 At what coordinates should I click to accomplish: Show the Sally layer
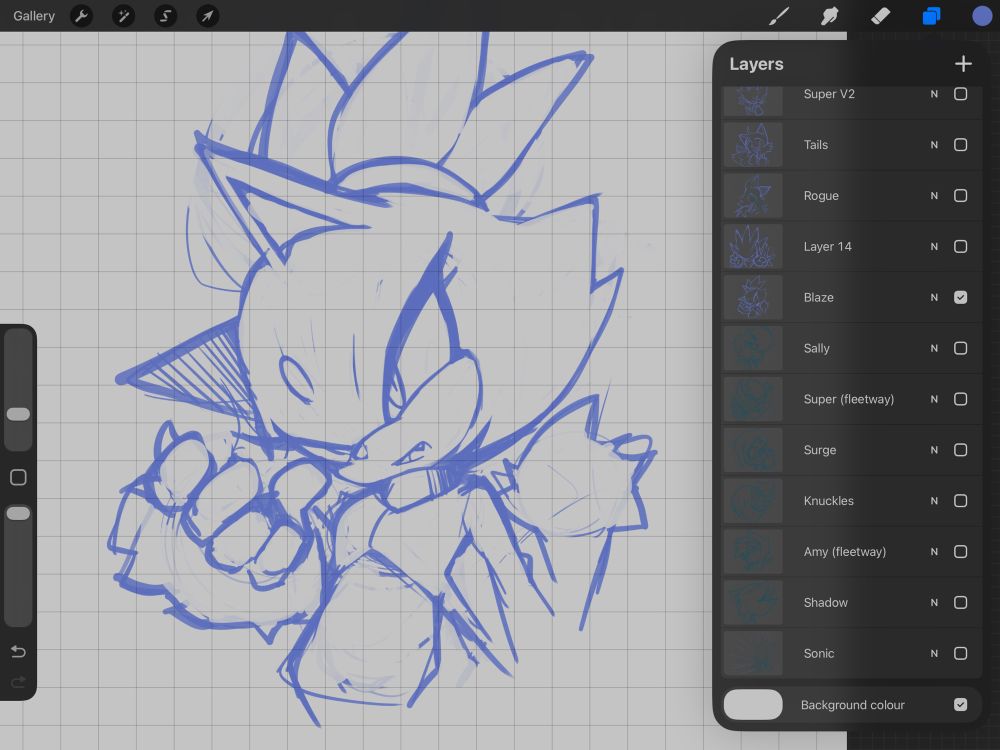coord(960,348)
